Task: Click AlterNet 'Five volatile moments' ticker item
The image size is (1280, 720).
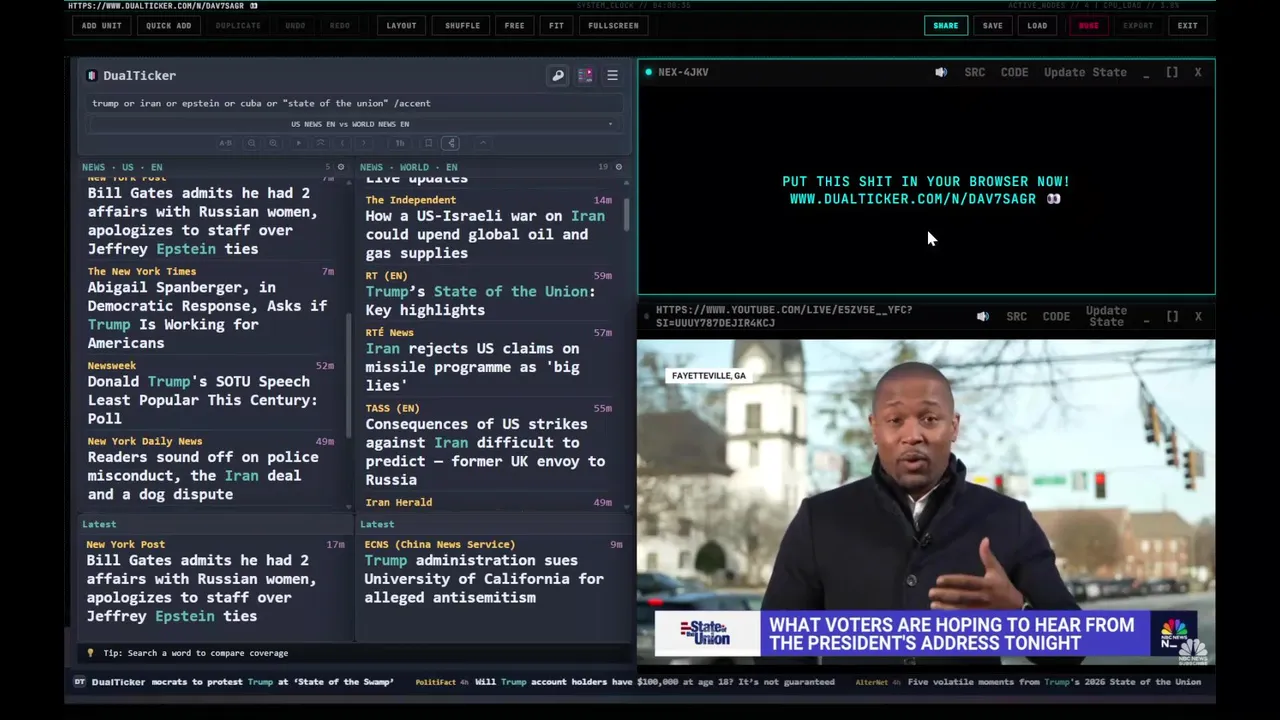Action: [x=1028, y=682]
